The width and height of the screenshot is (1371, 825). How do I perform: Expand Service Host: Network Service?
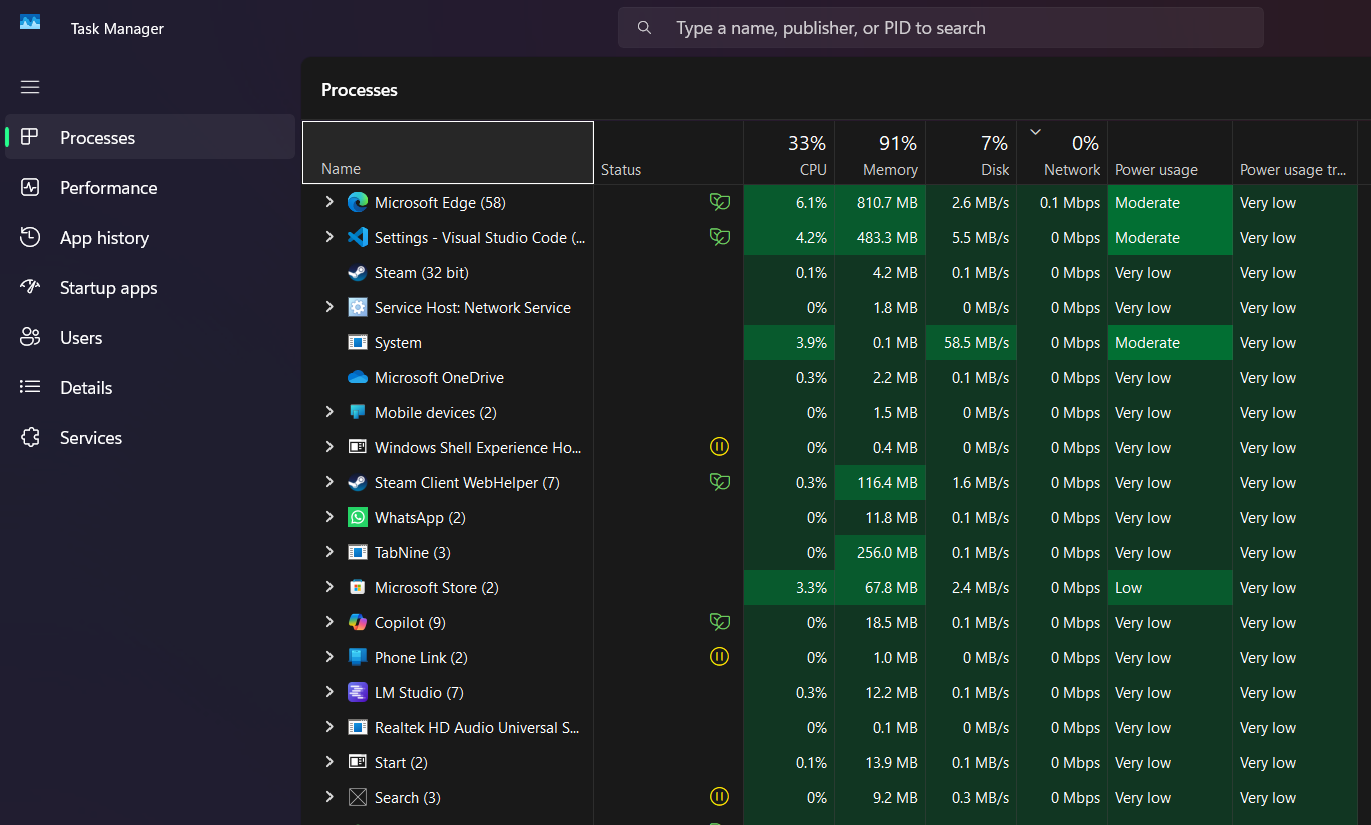(329, 307)
